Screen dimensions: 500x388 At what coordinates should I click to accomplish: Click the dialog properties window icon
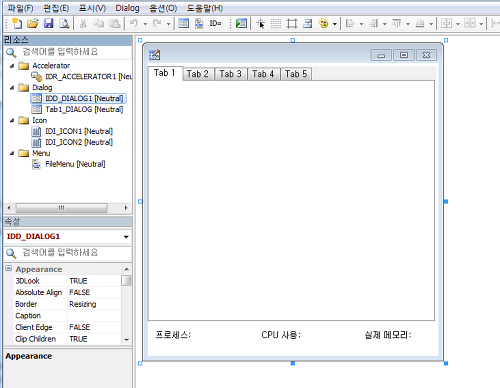click(x=183, y=23)
